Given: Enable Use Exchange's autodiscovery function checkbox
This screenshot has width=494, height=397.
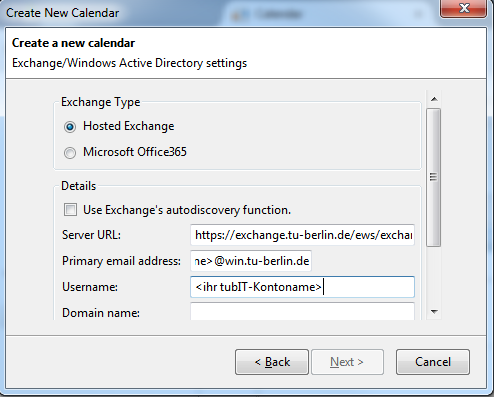Looking at the screenshot, I should click(x=70, y=210).
